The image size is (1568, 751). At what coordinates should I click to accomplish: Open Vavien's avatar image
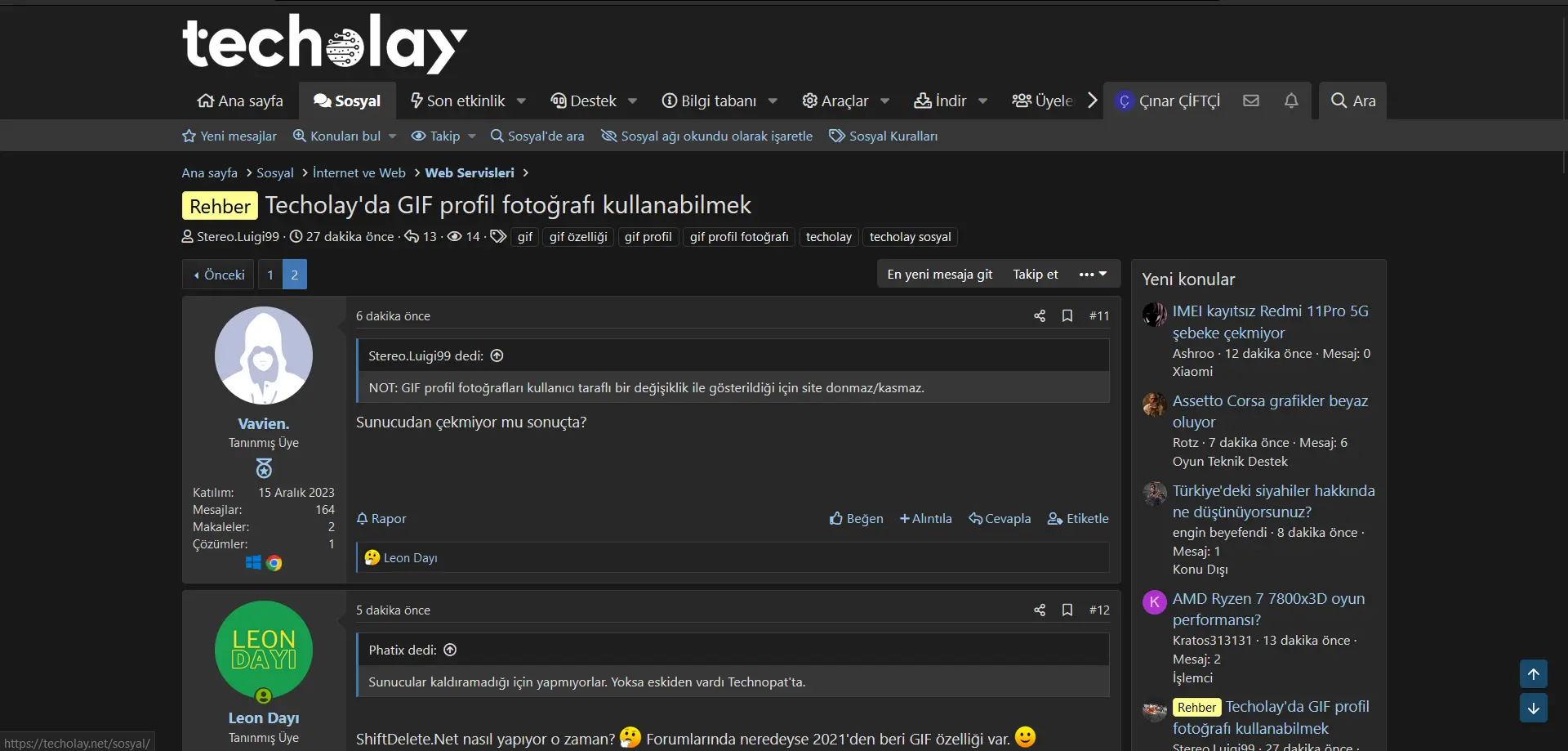264,355
